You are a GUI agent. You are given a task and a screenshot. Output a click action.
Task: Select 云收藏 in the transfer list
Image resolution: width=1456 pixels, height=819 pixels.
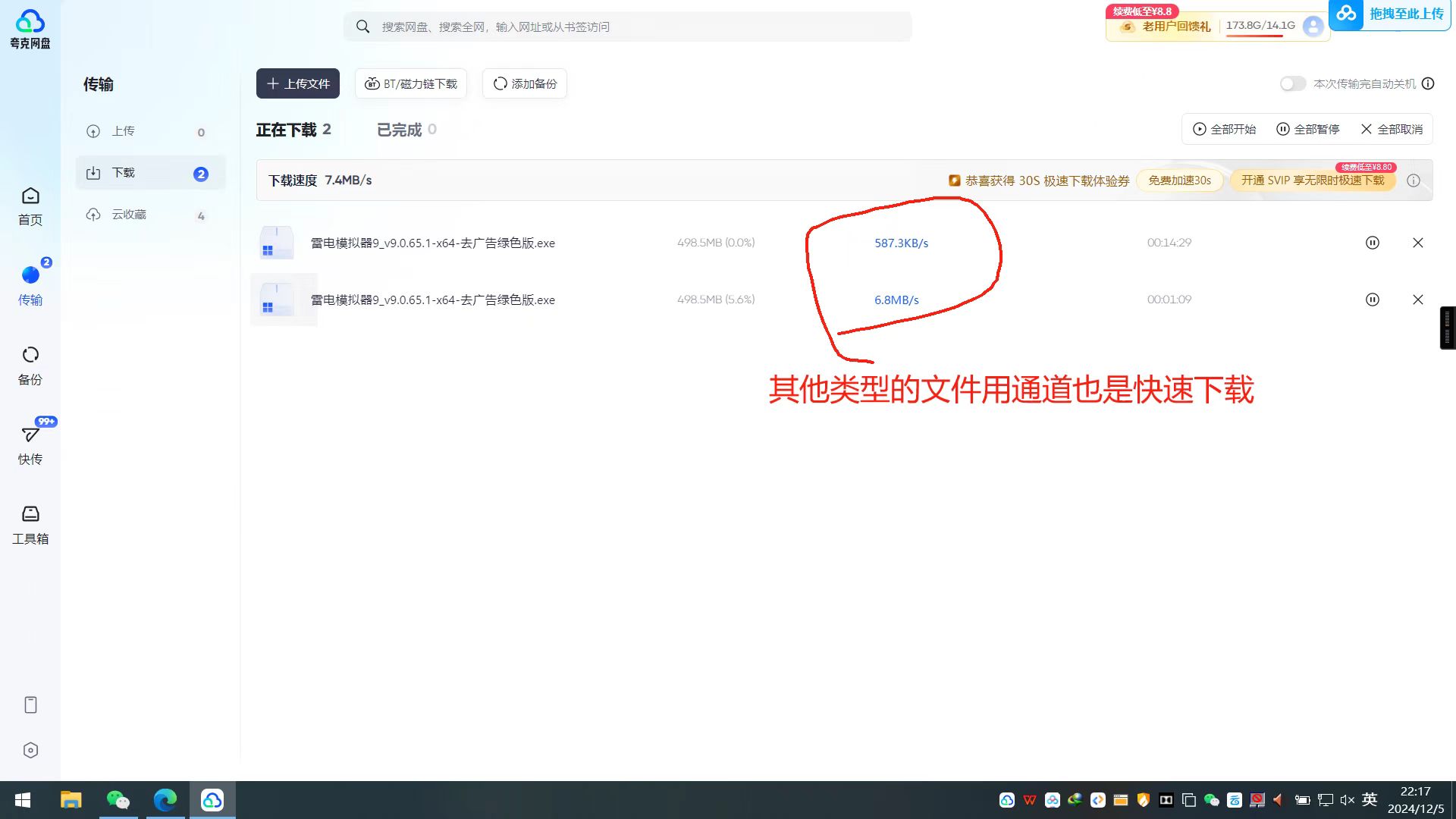(129, 215)
